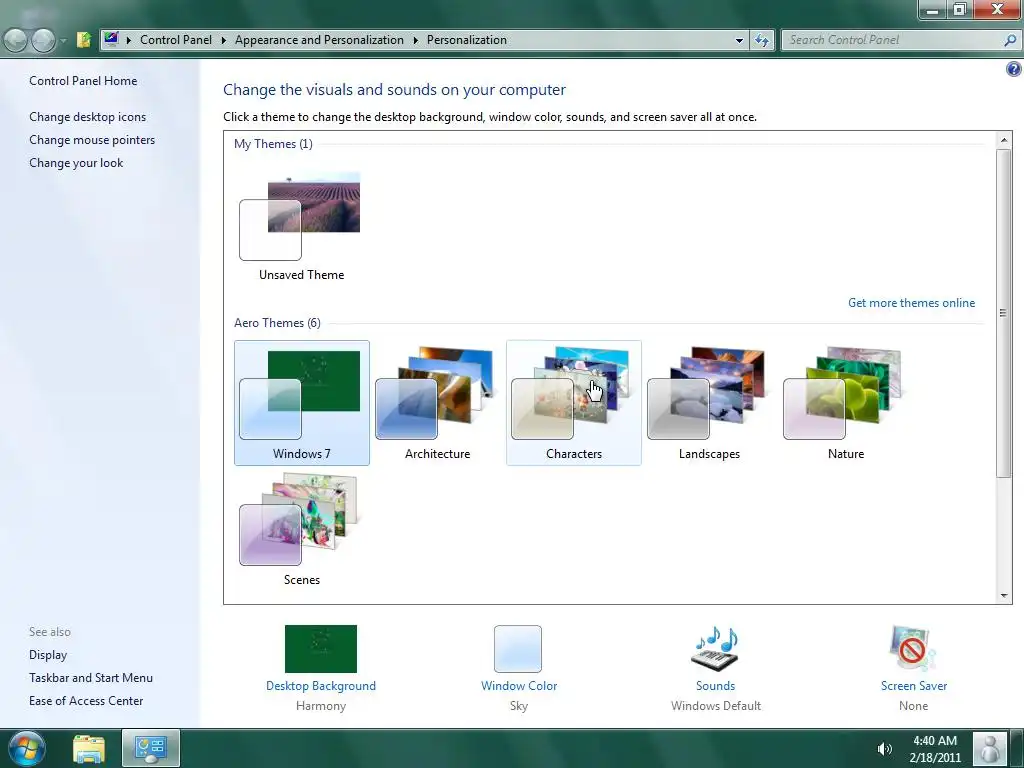The image size is (1024, 768).
Task: Expand arrow before Control Panel breadcrumb
Action: [x=129, y=40]
